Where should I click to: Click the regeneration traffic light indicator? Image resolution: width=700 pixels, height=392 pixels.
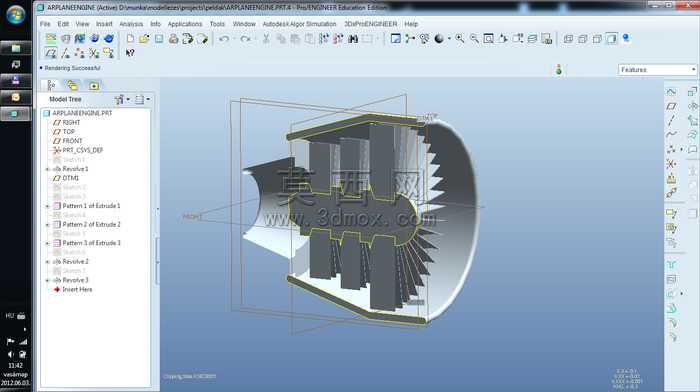558,70
